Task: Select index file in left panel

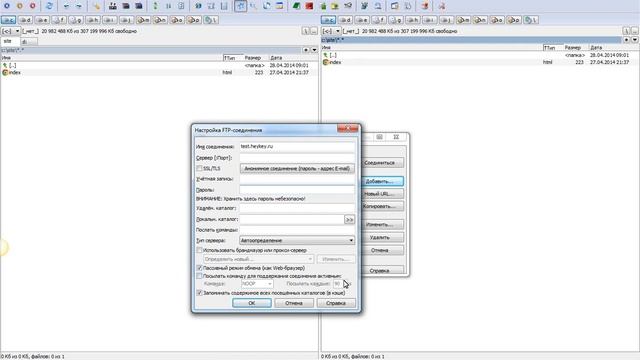Action: [15, 73]
